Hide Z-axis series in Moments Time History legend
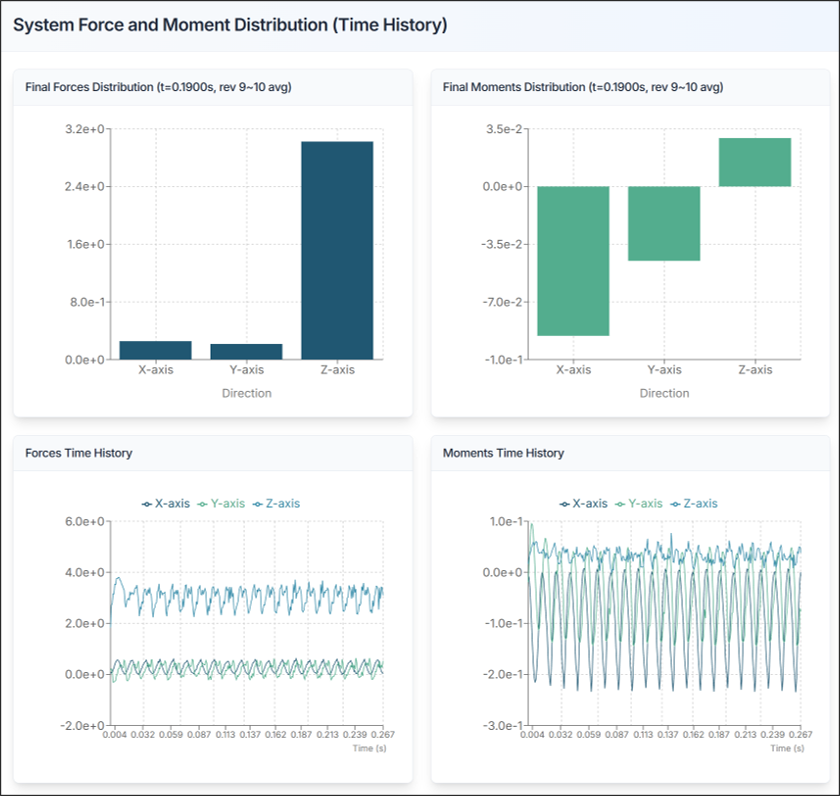Image resolution: width=840 pixels, height=796 pixels. (693, 503)
